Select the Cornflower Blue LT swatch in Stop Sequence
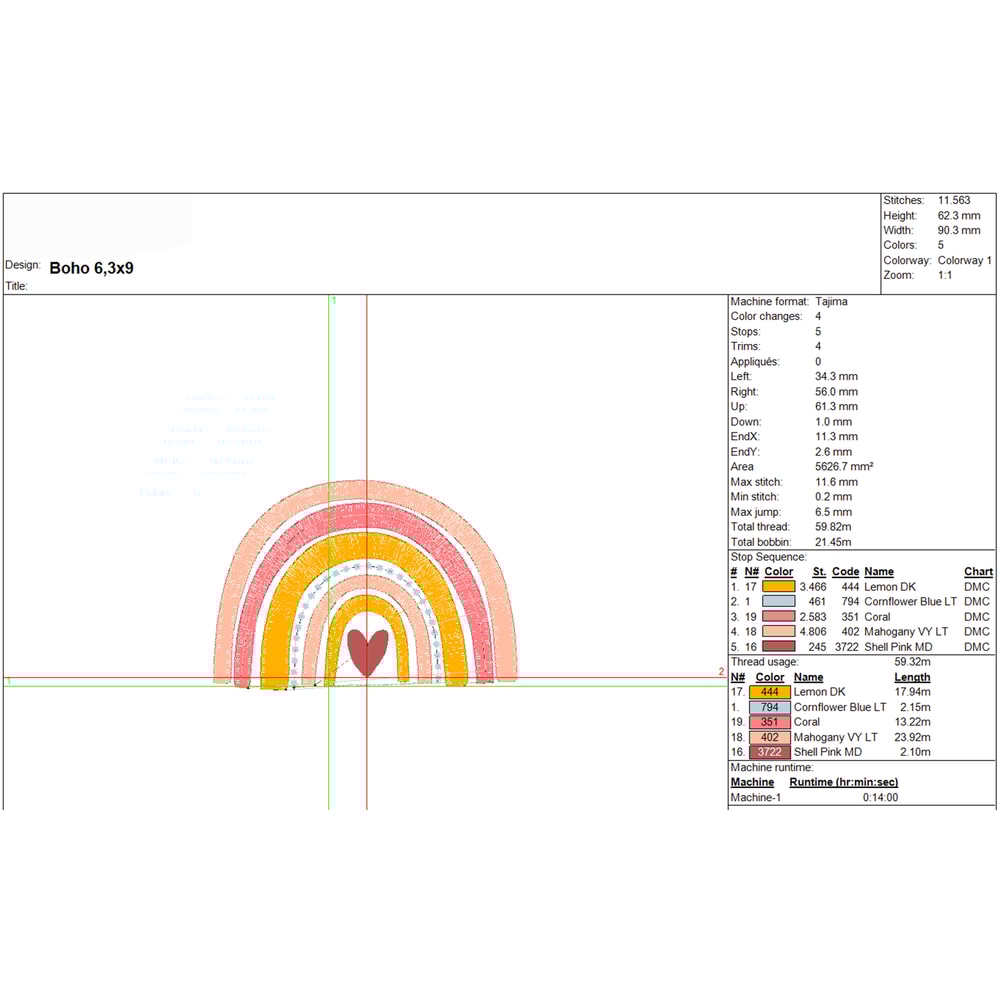This screenshot has height=1000, width=1000. click(x=778, y=602)
